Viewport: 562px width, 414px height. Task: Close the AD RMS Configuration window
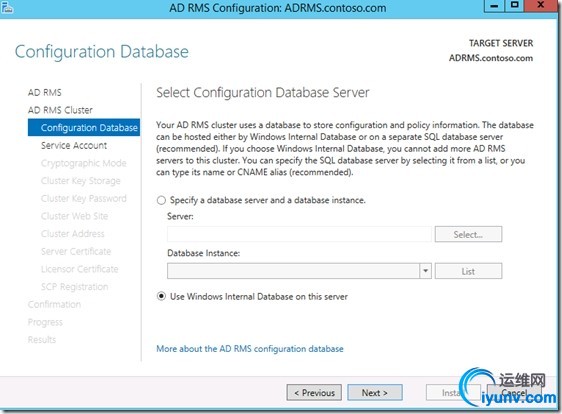tap(541, 6)
